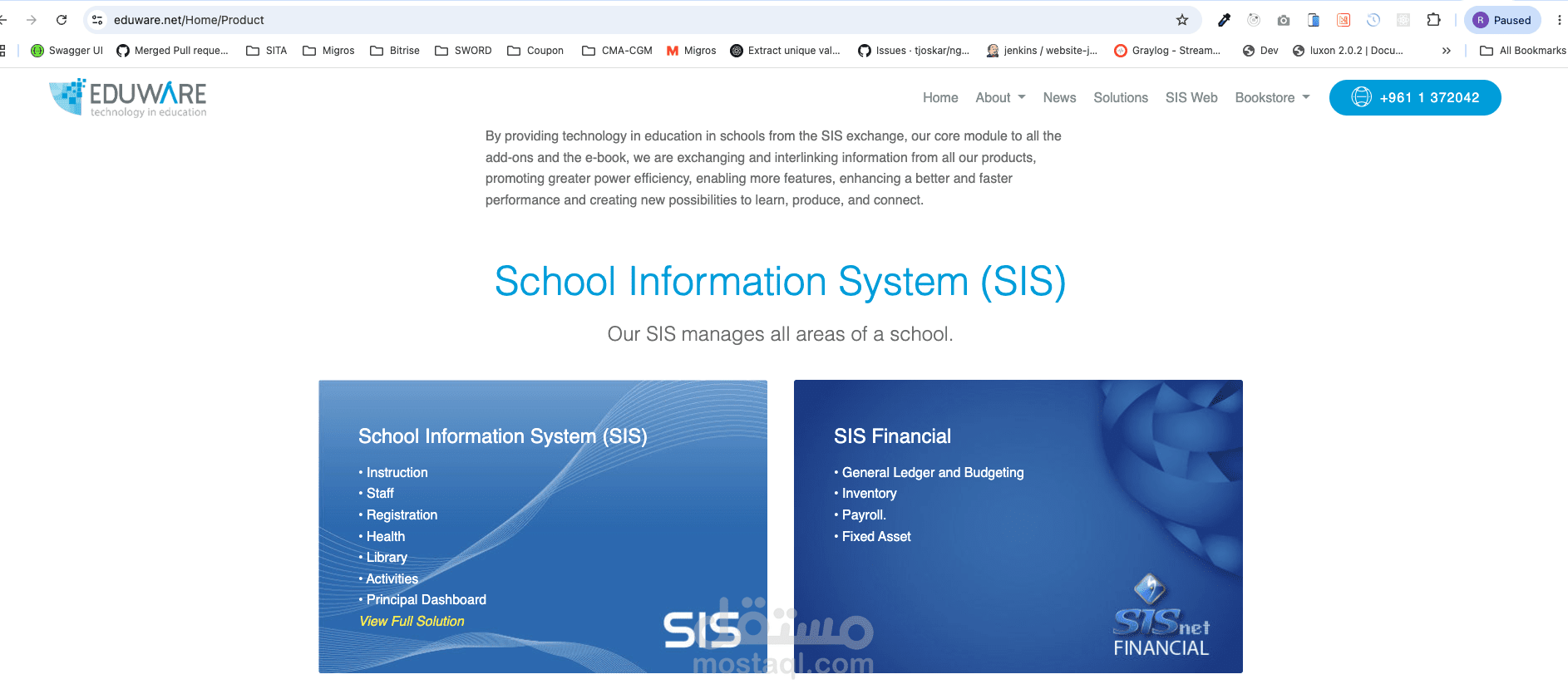Click the Paused profile button
Image resolution: width=1568 pixels, height=694 pixels.
[x=1501, y=20]
